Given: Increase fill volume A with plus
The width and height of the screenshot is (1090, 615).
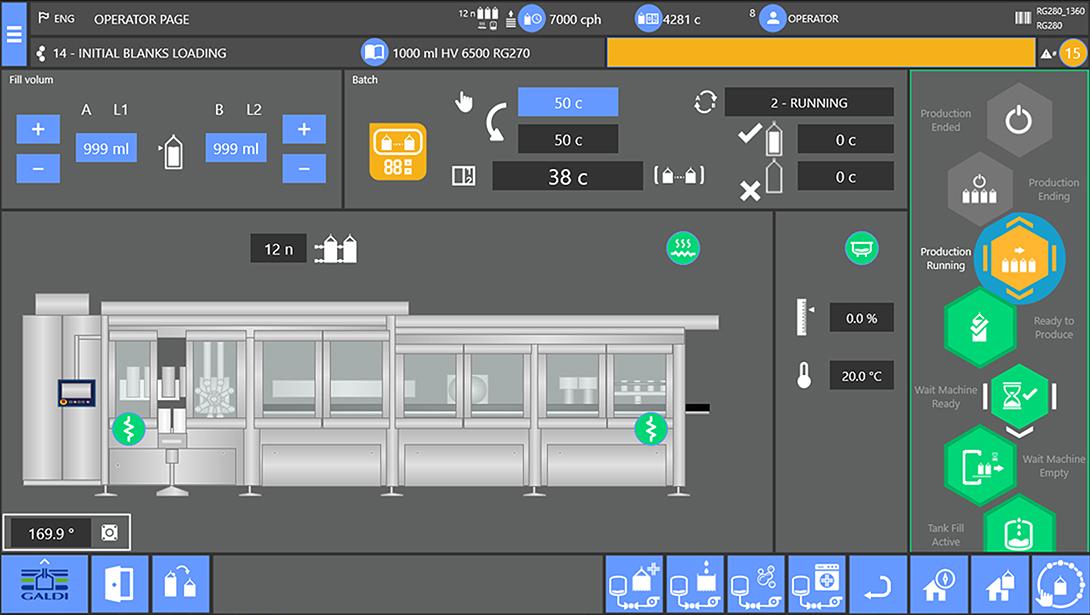Looking at the screenshot, I should pyautogui.click(x=38, y=129).
